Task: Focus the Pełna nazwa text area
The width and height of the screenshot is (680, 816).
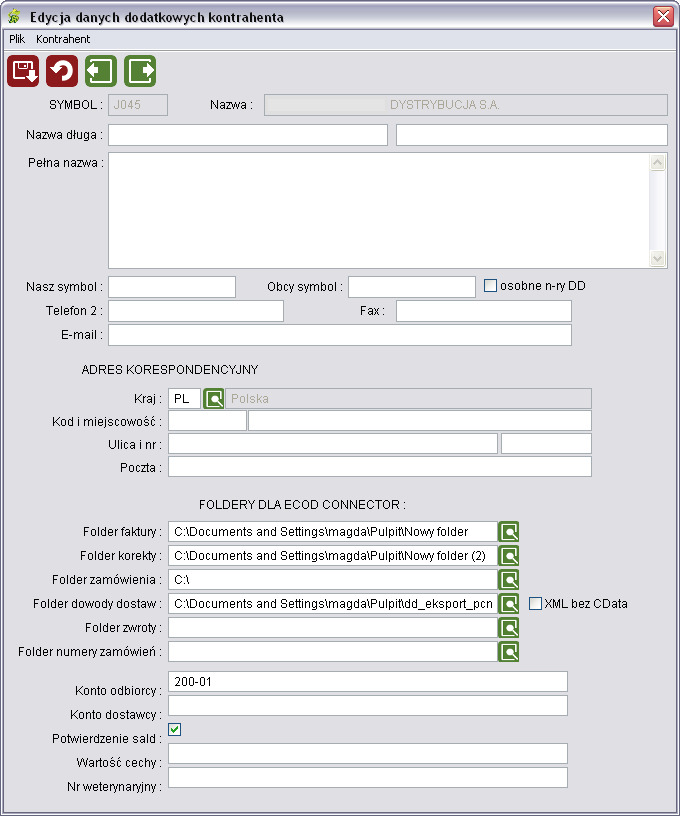Action: (x=379, y=211)
